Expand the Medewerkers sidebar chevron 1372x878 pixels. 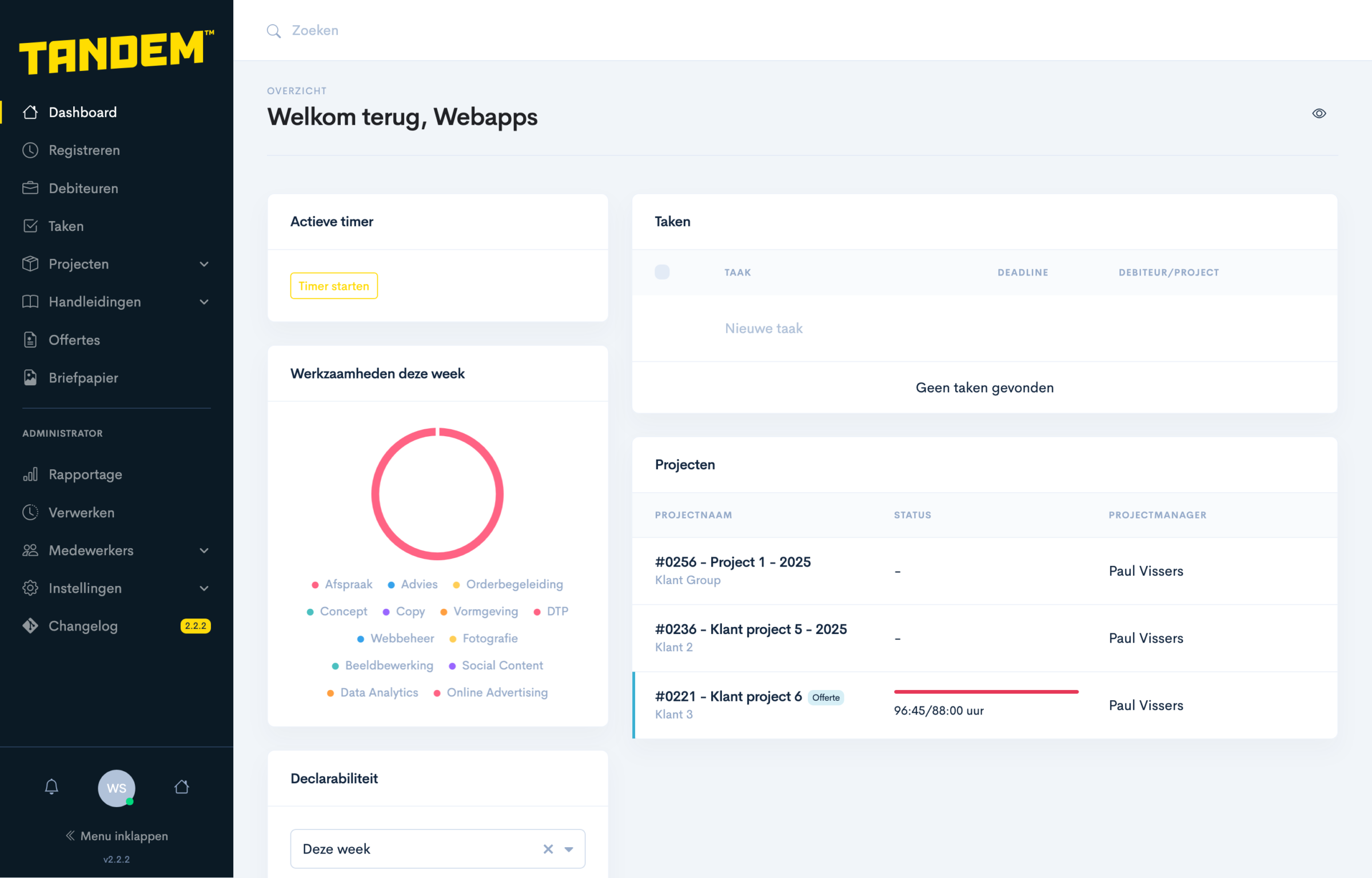(204, 550)
